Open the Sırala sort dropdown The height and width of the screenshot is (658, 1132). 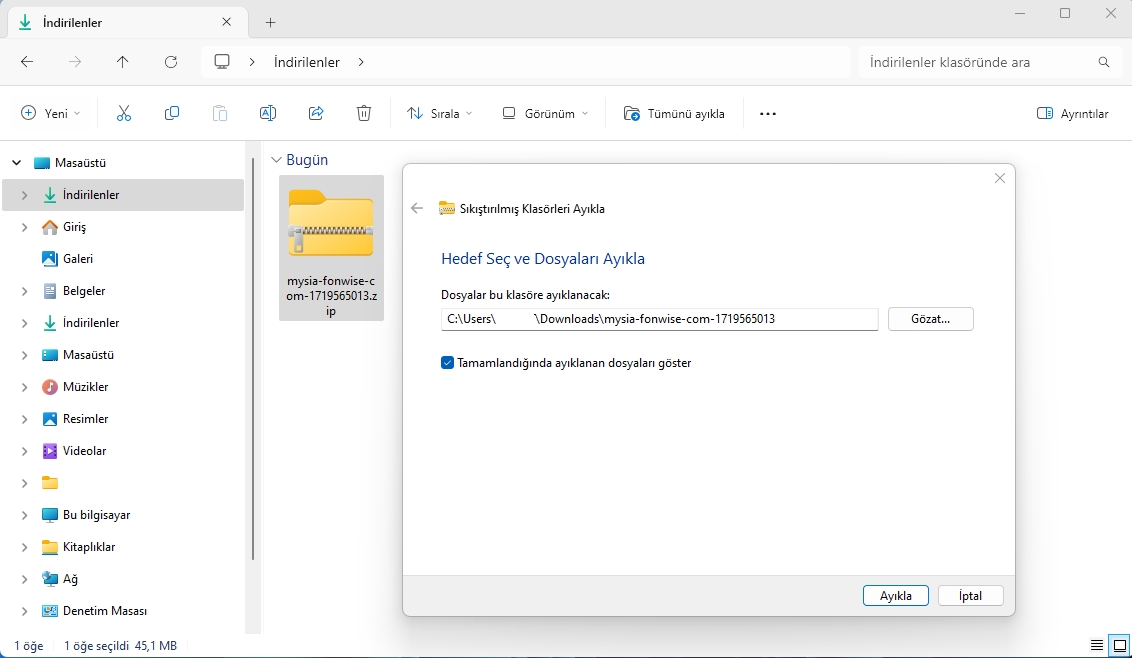(x=440, y=113)
